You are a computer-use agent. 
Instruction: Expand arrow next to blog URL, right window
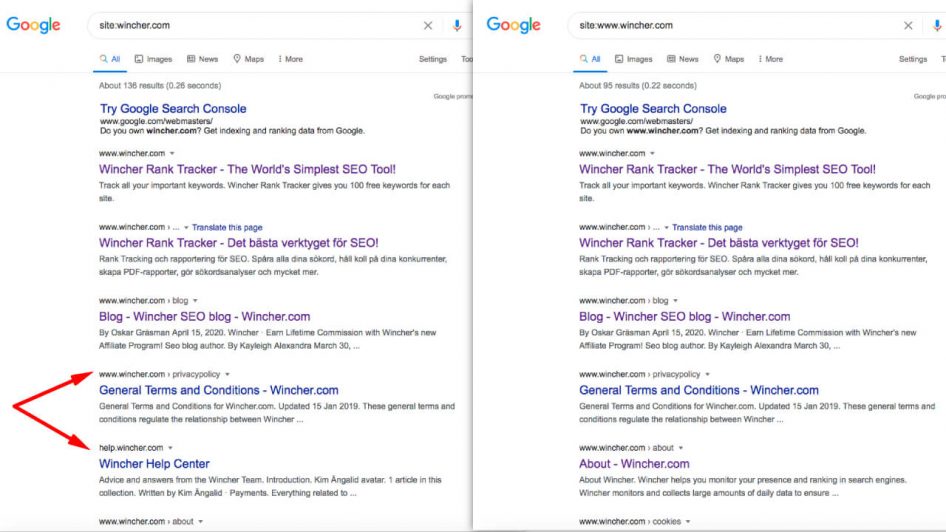[675, 301]
